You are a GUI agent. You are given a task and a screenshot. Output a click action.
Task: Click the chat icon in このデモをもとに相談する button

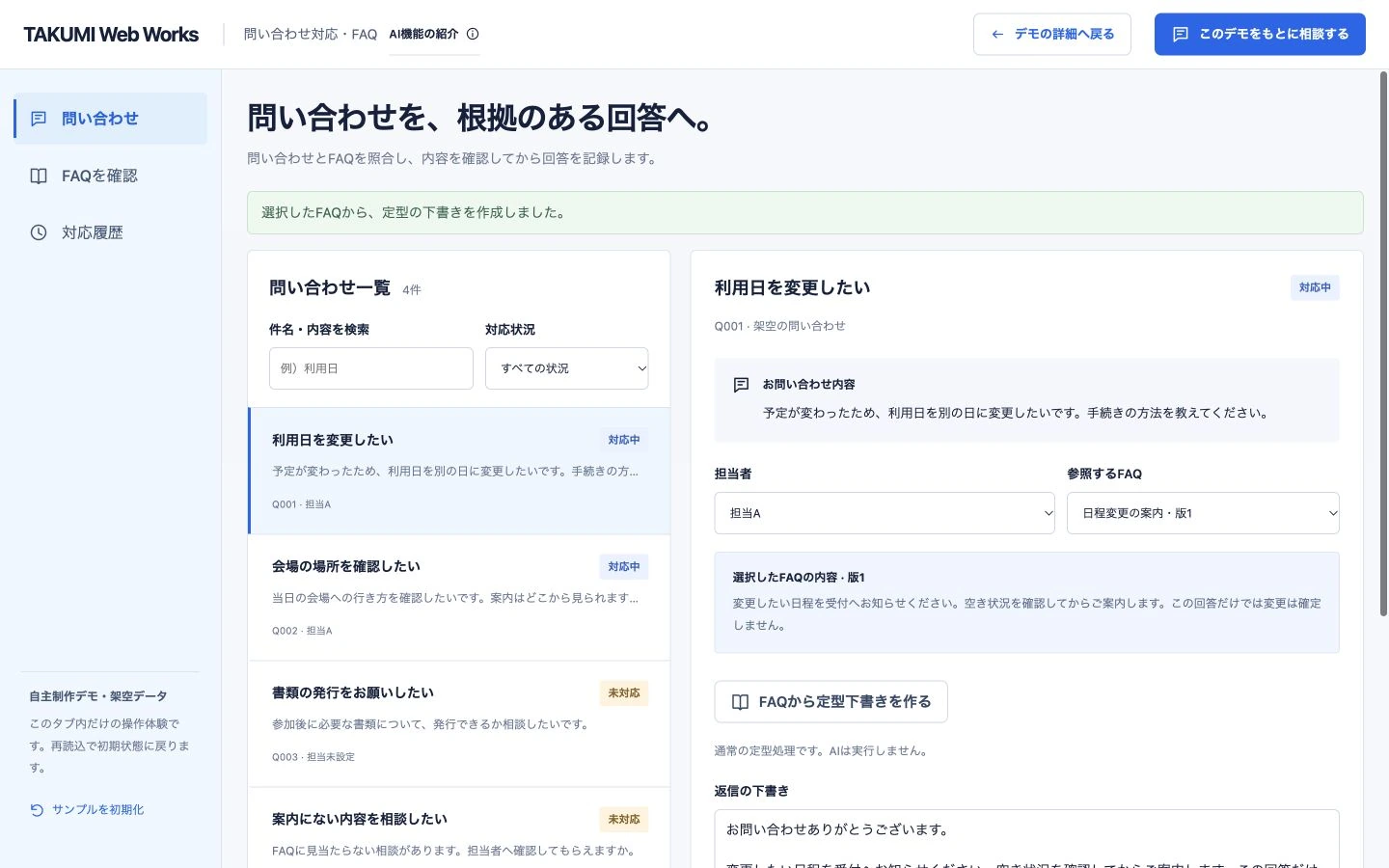coord(1180,35)
